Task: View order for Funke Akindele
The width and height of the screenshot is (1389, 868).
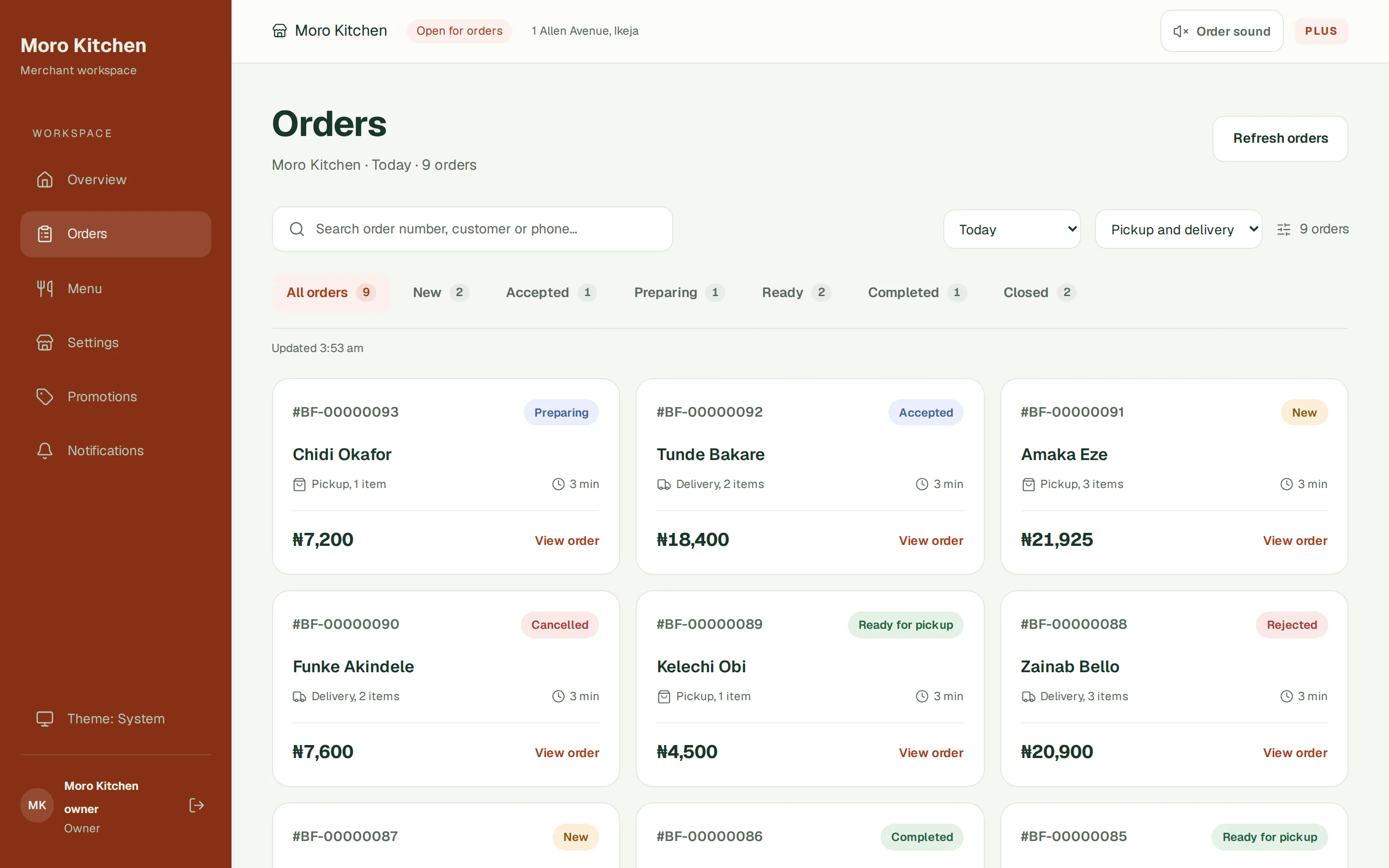Action: (x=567, y=753)
